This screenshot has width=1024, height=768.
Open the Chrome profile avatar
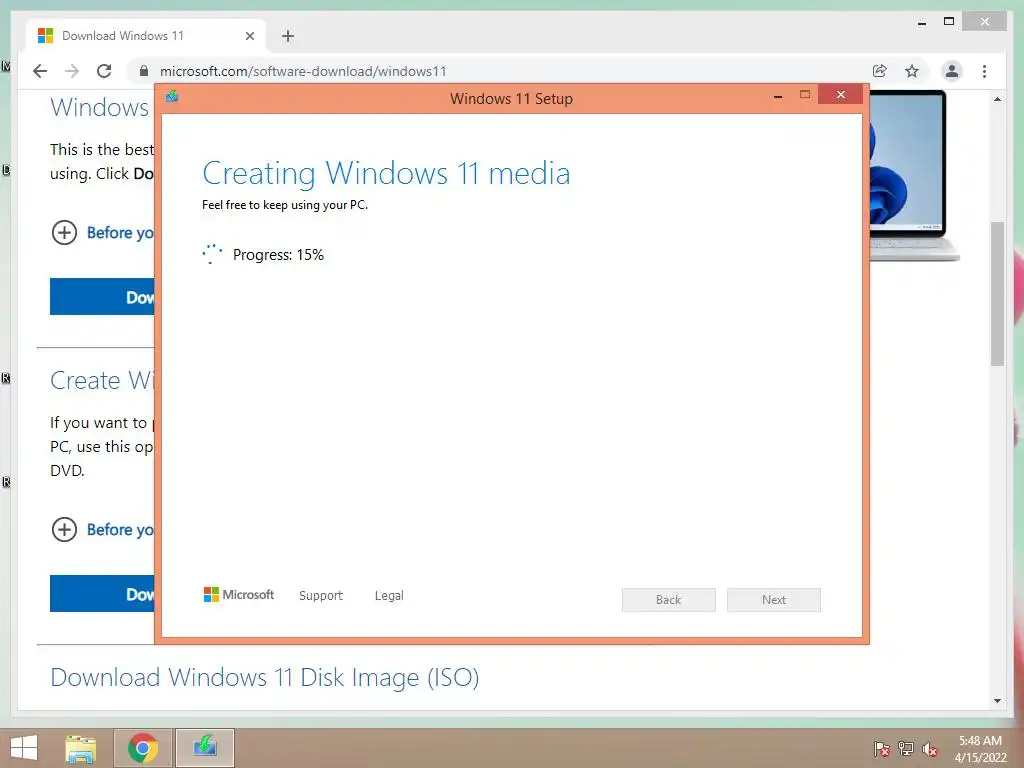point(952,71)
